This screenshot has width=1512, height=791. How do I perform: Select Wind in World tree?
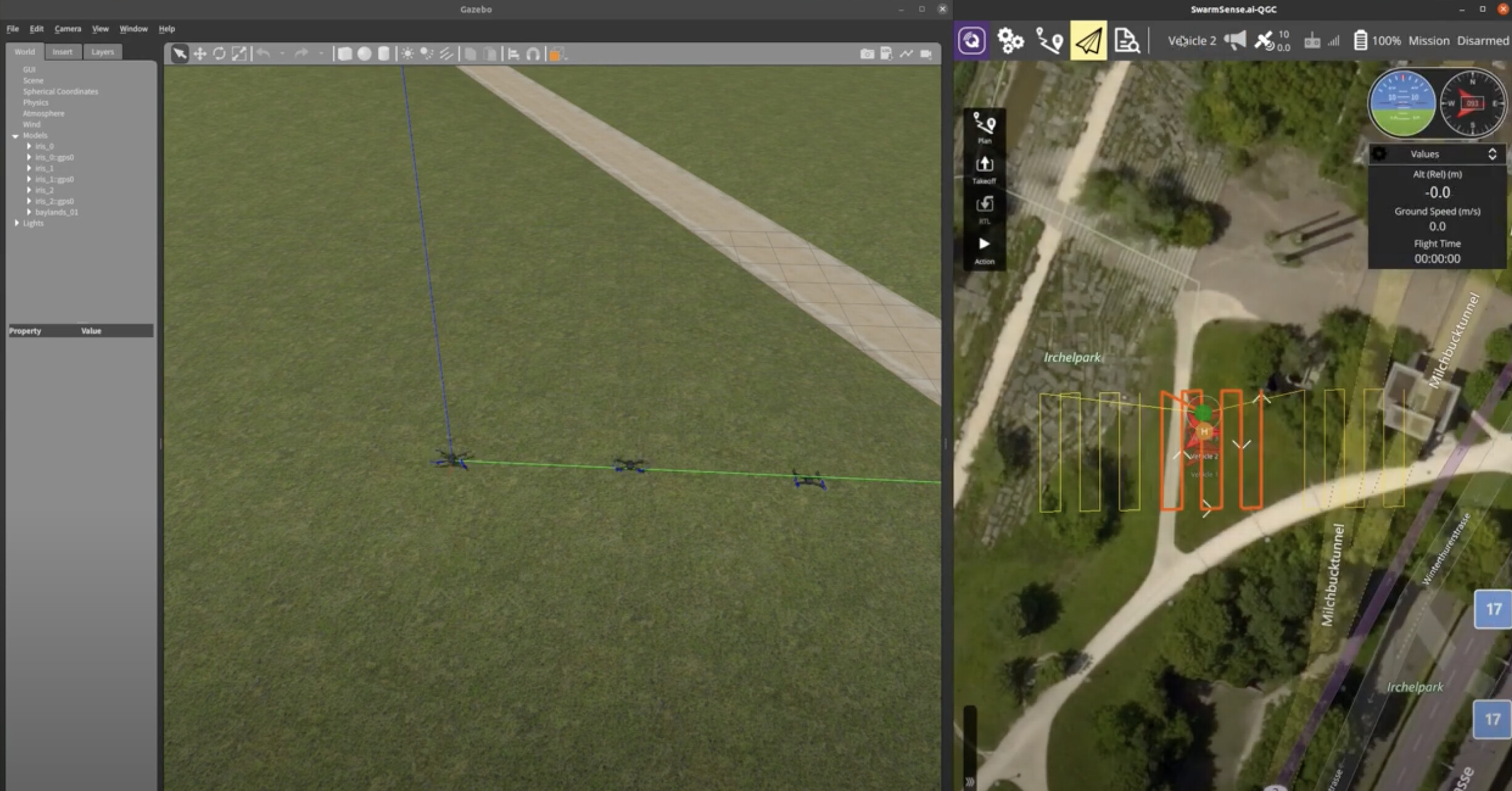click(x=31, y=125)
